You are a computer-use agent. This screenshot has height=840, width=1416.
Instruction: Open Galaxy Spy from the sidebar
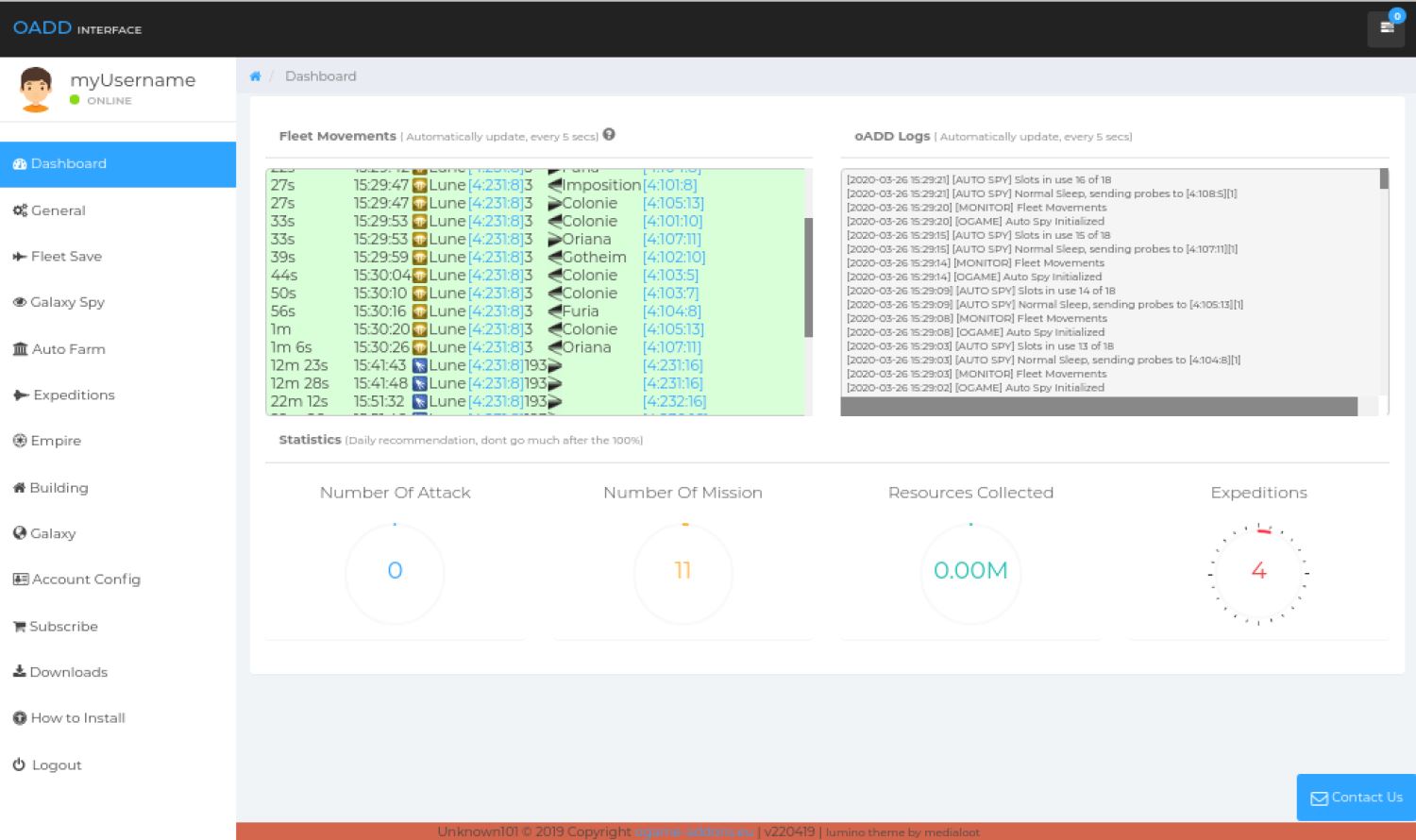pyautogui.click(x=66, y=302)
